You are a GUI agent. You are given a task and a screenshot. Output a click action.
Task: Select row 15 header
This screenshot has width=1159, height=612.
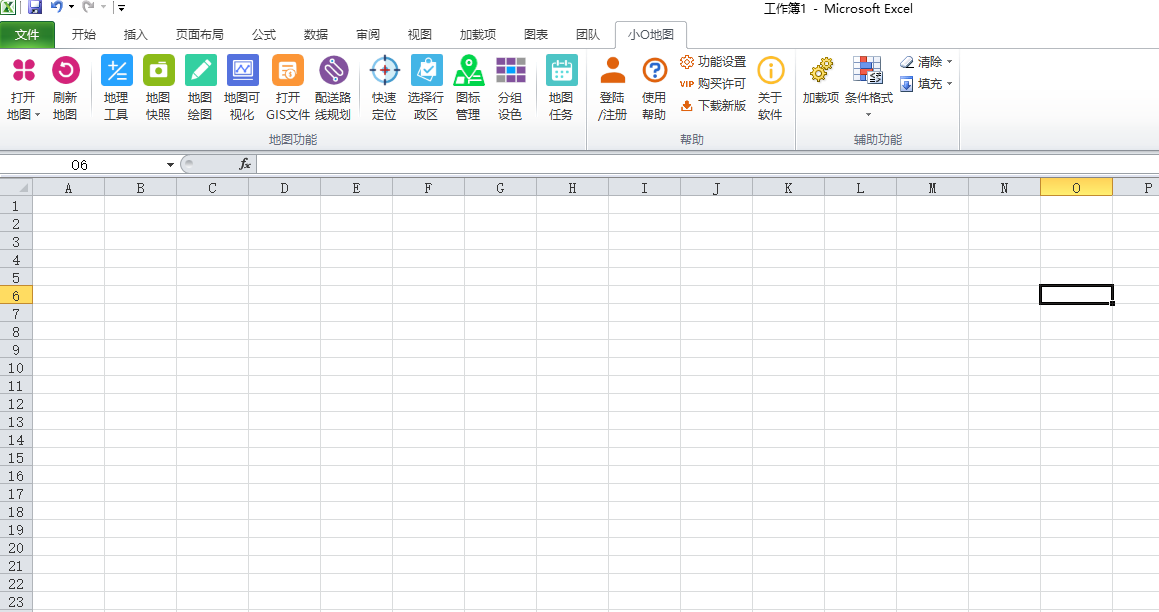16,458
